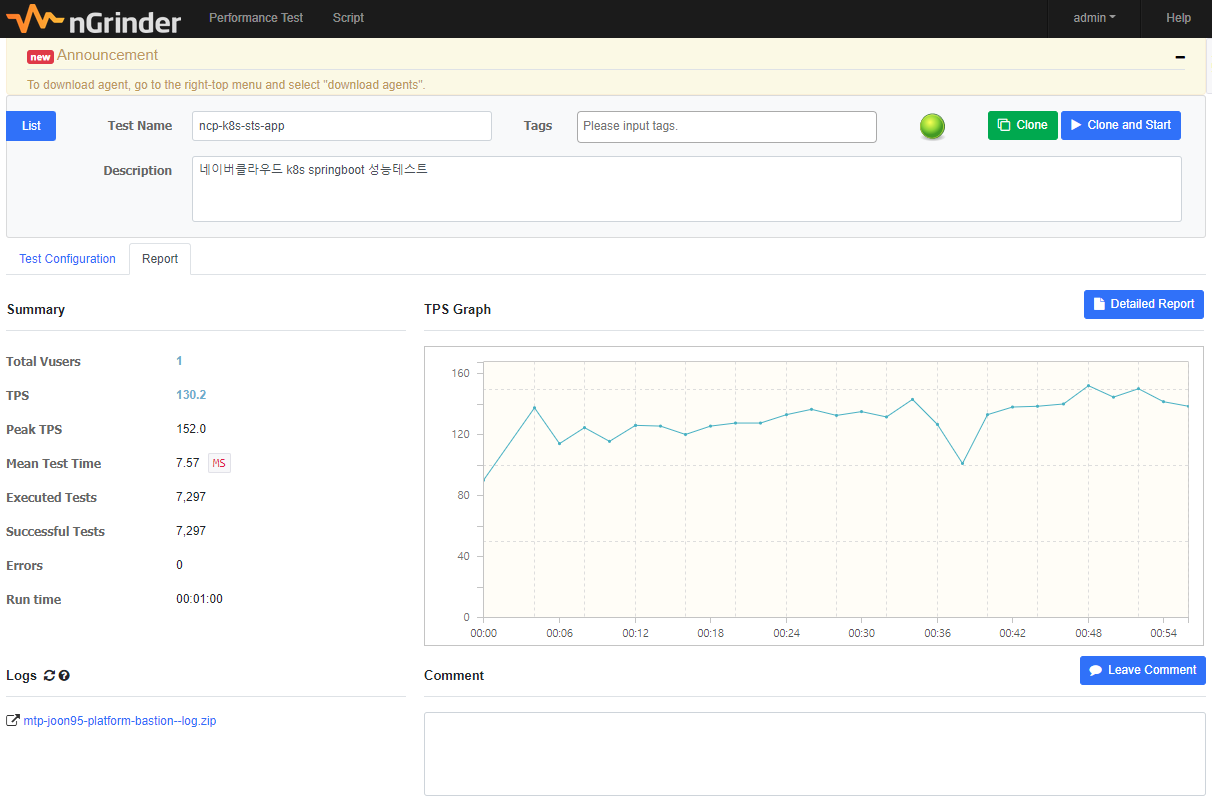Click the Run time value 00:01:00
Viewport: 1212px width, 806px height.
tap(199, 599)
